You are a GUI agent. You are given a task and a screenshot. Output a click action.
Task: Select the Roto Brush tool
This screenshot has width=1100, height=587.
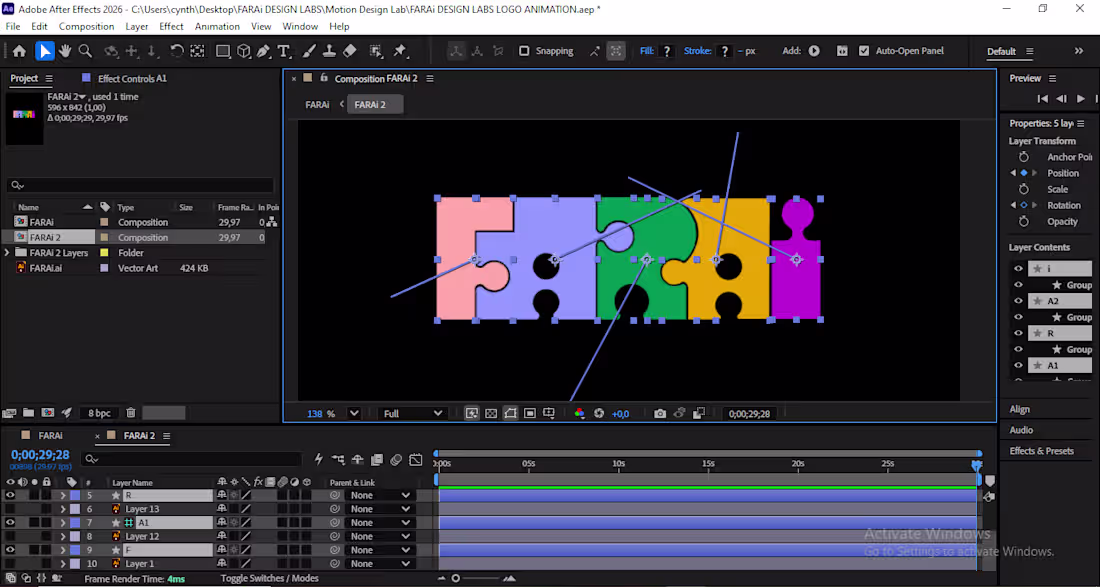[x=376, y=51]
